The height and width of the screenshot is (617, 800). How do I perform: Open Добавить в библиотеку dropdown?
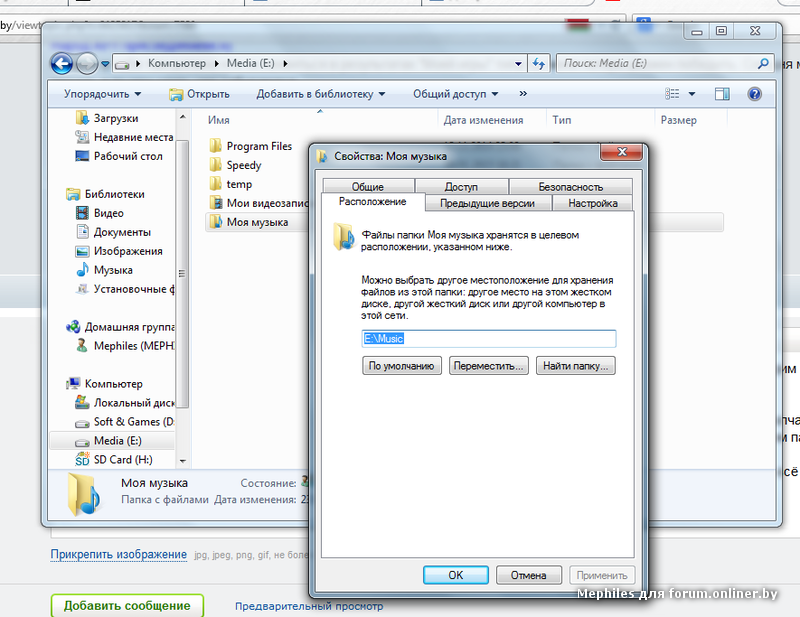click(x=320, y=94)
